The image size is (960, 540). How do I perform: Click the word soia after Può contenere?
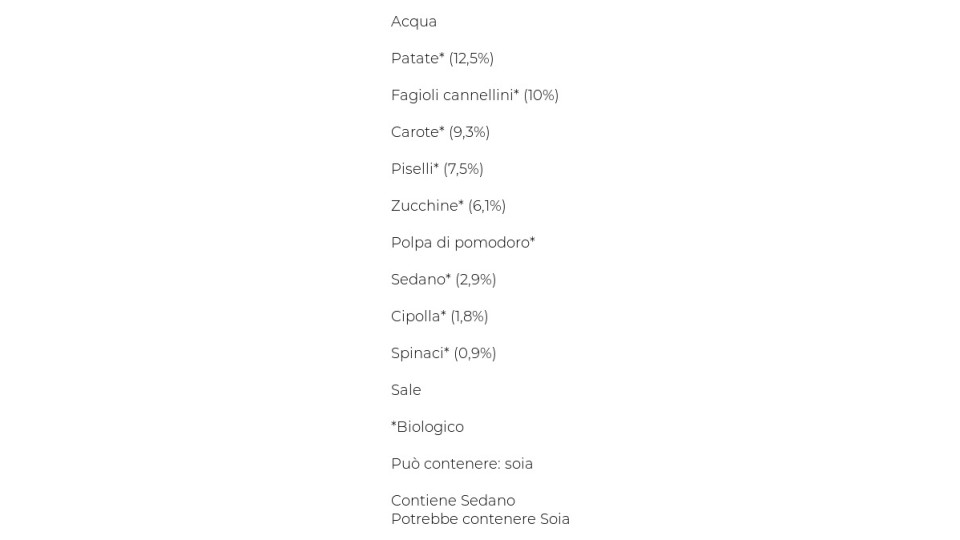point(519,464)
